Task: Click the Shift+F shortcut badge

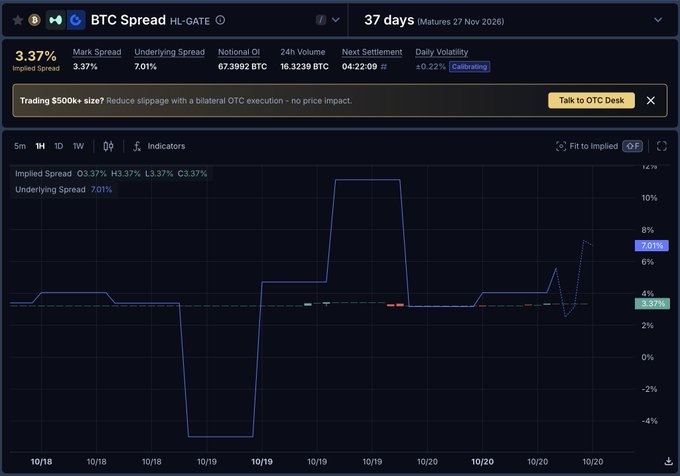Action: [x=632, y=146]
